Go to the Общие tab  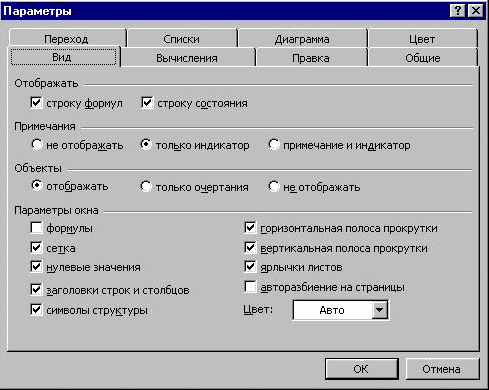coord(423,58)
